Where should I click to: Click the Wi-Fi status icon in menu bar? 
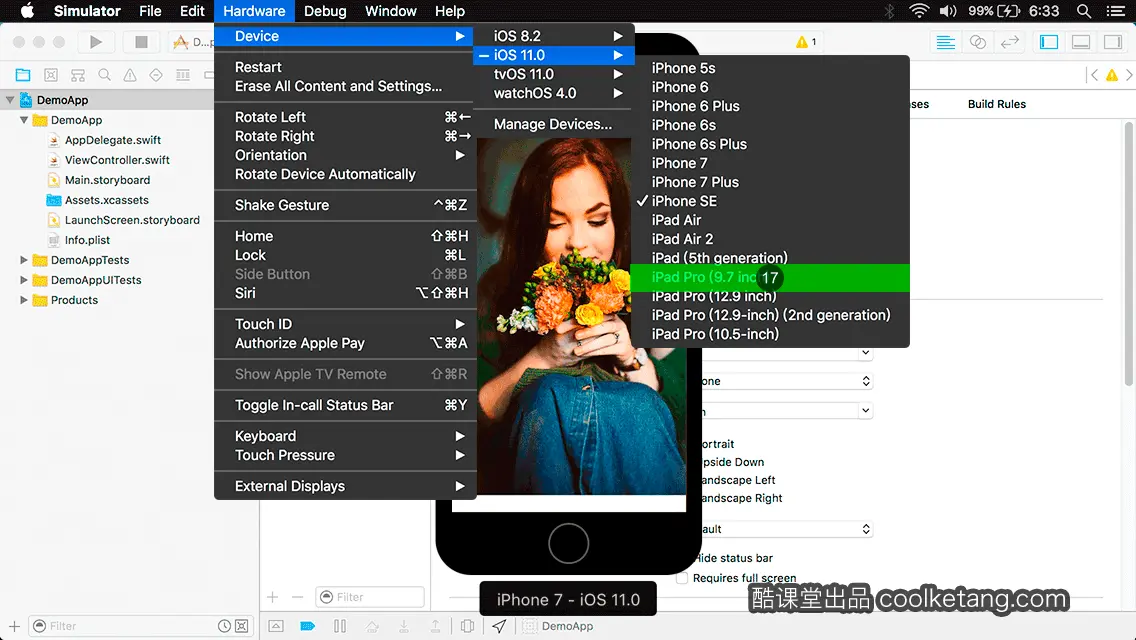(919, 11)
